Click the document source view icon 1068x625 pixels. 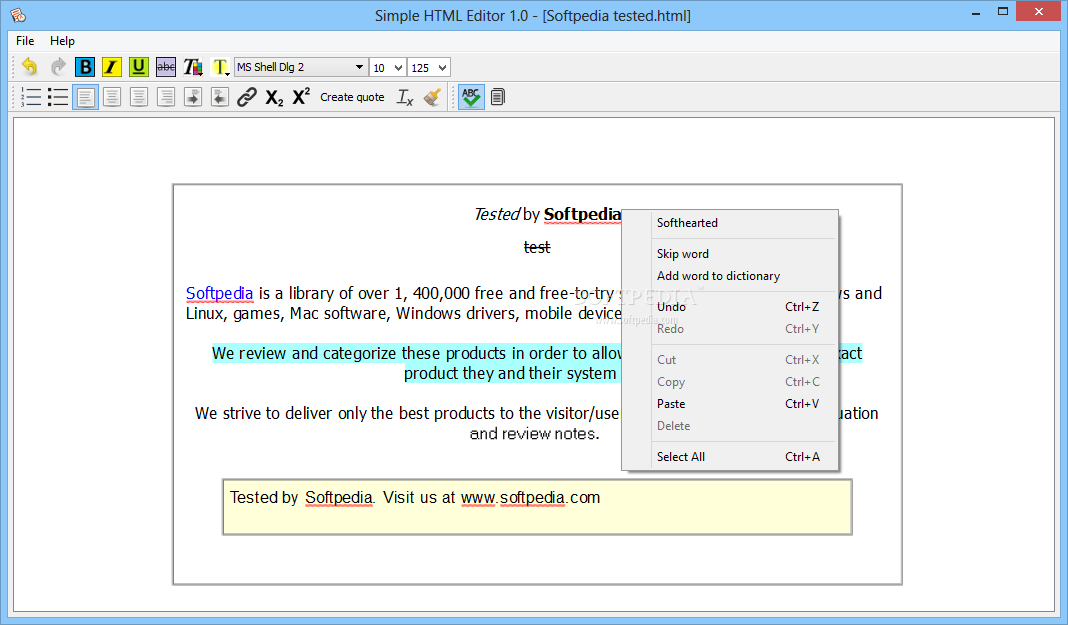point(498,97)
